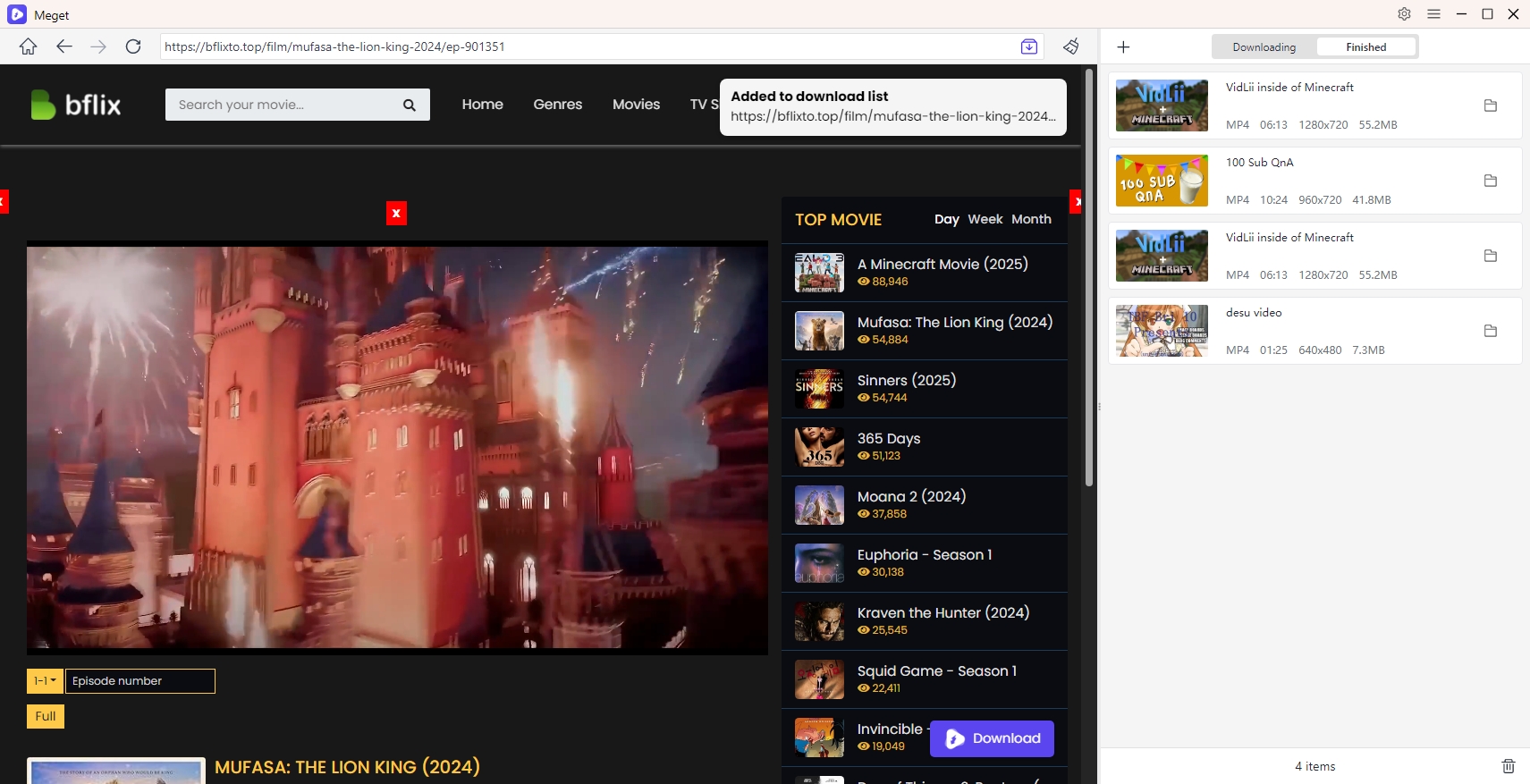Click the Added to download list notification

(x=893, y=106)
